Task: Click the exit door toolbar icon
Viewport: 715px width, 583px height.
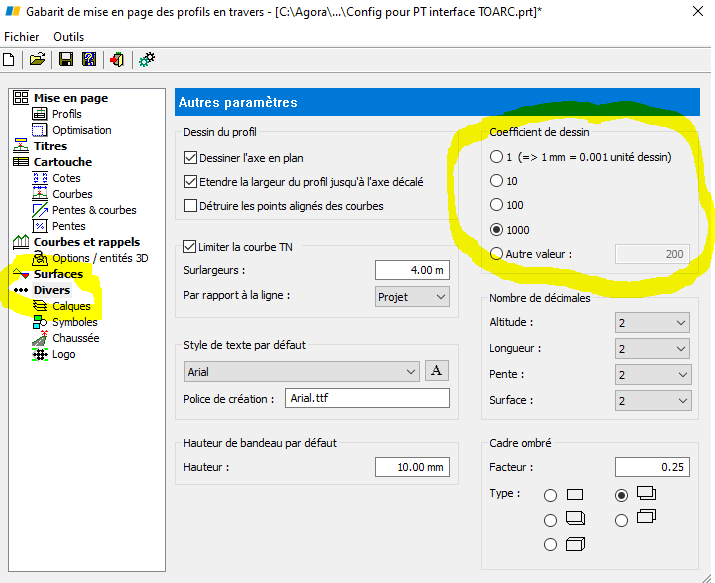Action: coord(117,59)
